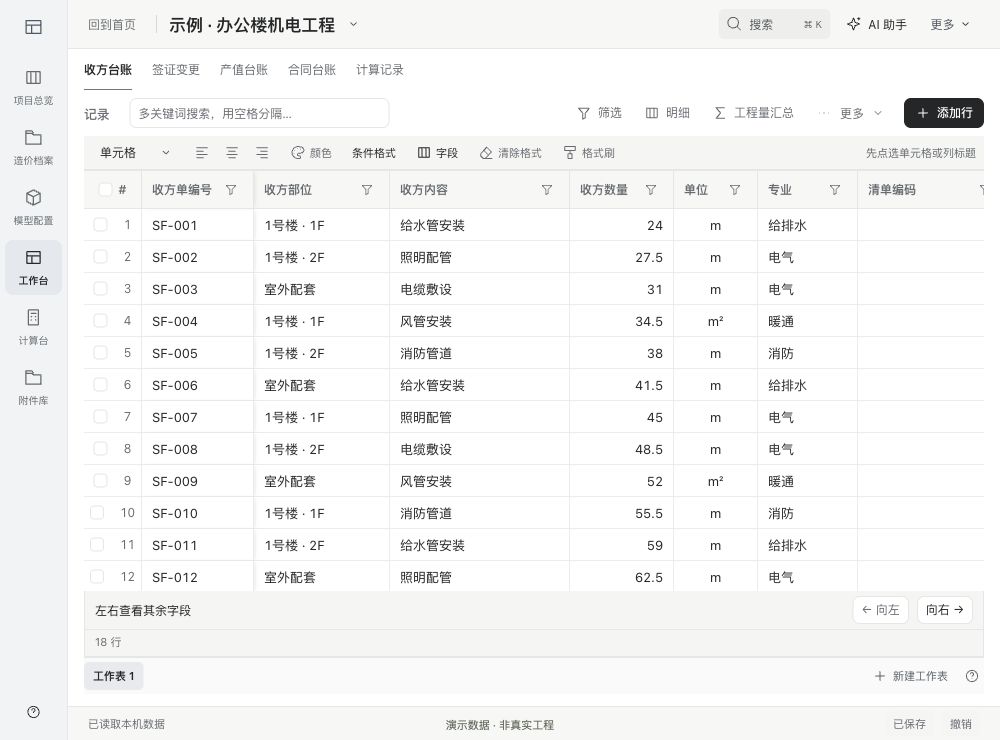This screenshot has width=1000, height=740.
Task: Click 清除格式 eraser tool
Action: pyautogui.click(x=510, y=152)
